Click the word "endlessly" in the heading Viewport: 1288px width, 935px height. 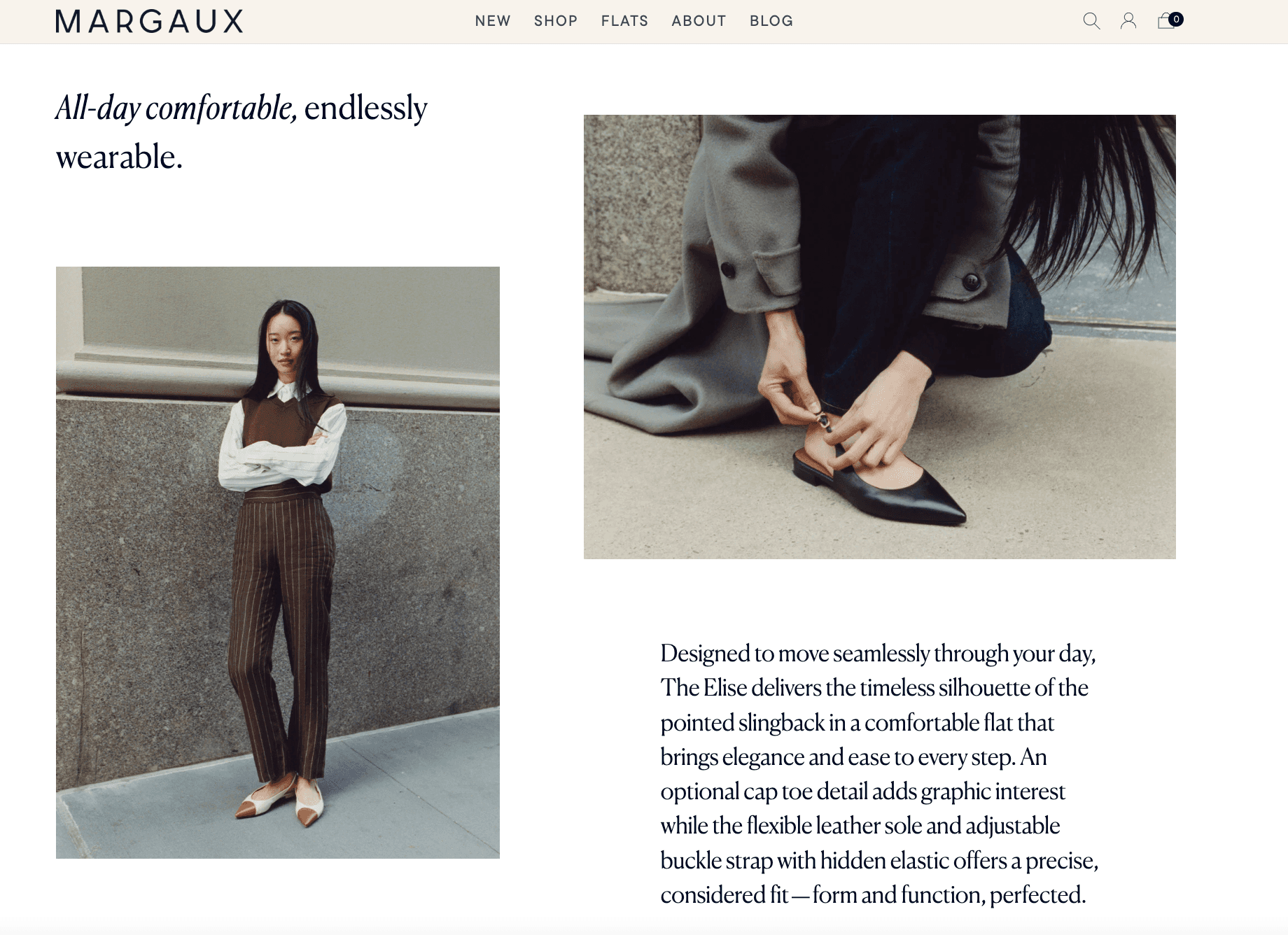(x=365, y=108)
